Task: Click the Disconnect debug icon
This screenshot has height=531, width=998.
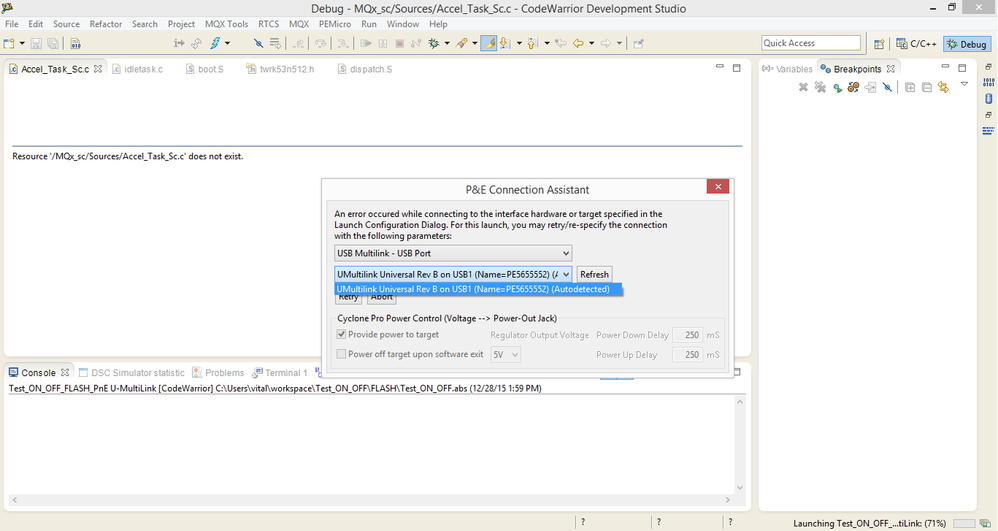Action: tap(416, 43)
